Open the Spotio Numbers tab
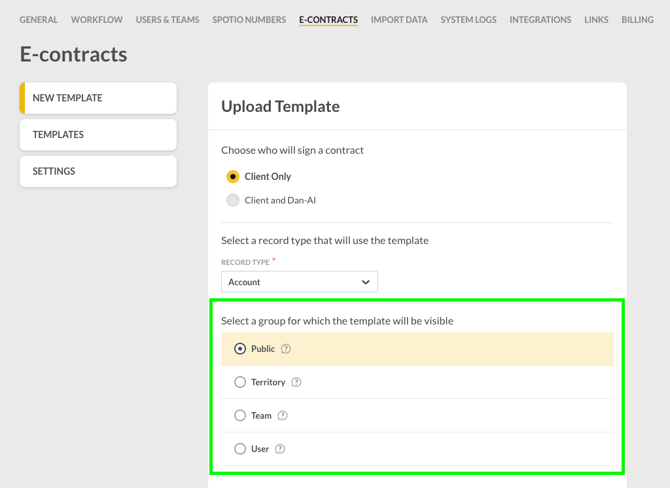This screenshot has width=670, height=488. point(249,20)
